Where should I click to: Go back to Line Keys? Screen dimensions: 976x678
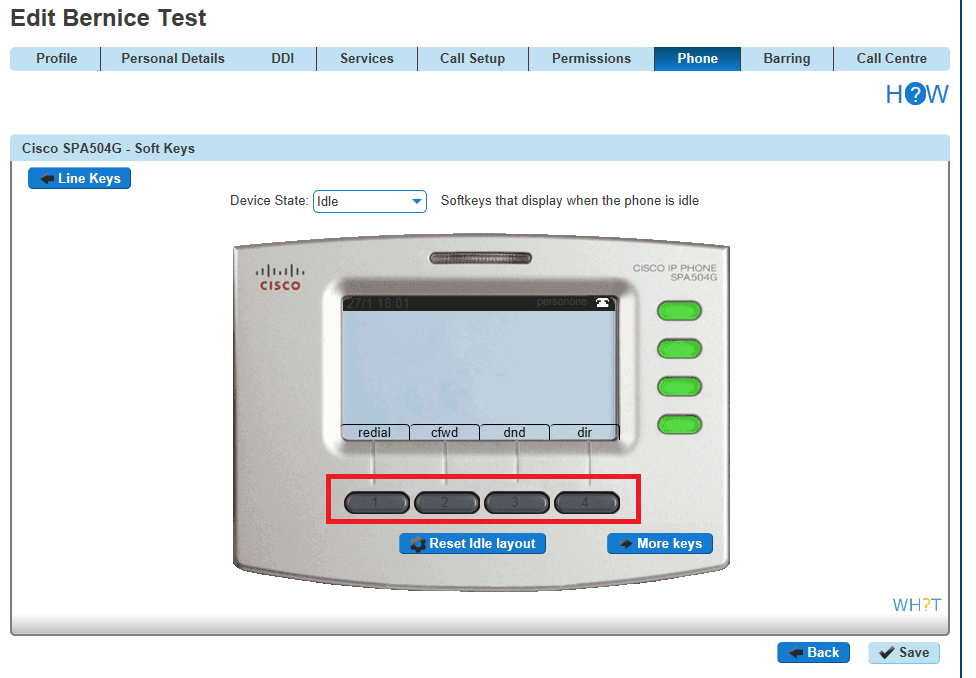(80, 178)
